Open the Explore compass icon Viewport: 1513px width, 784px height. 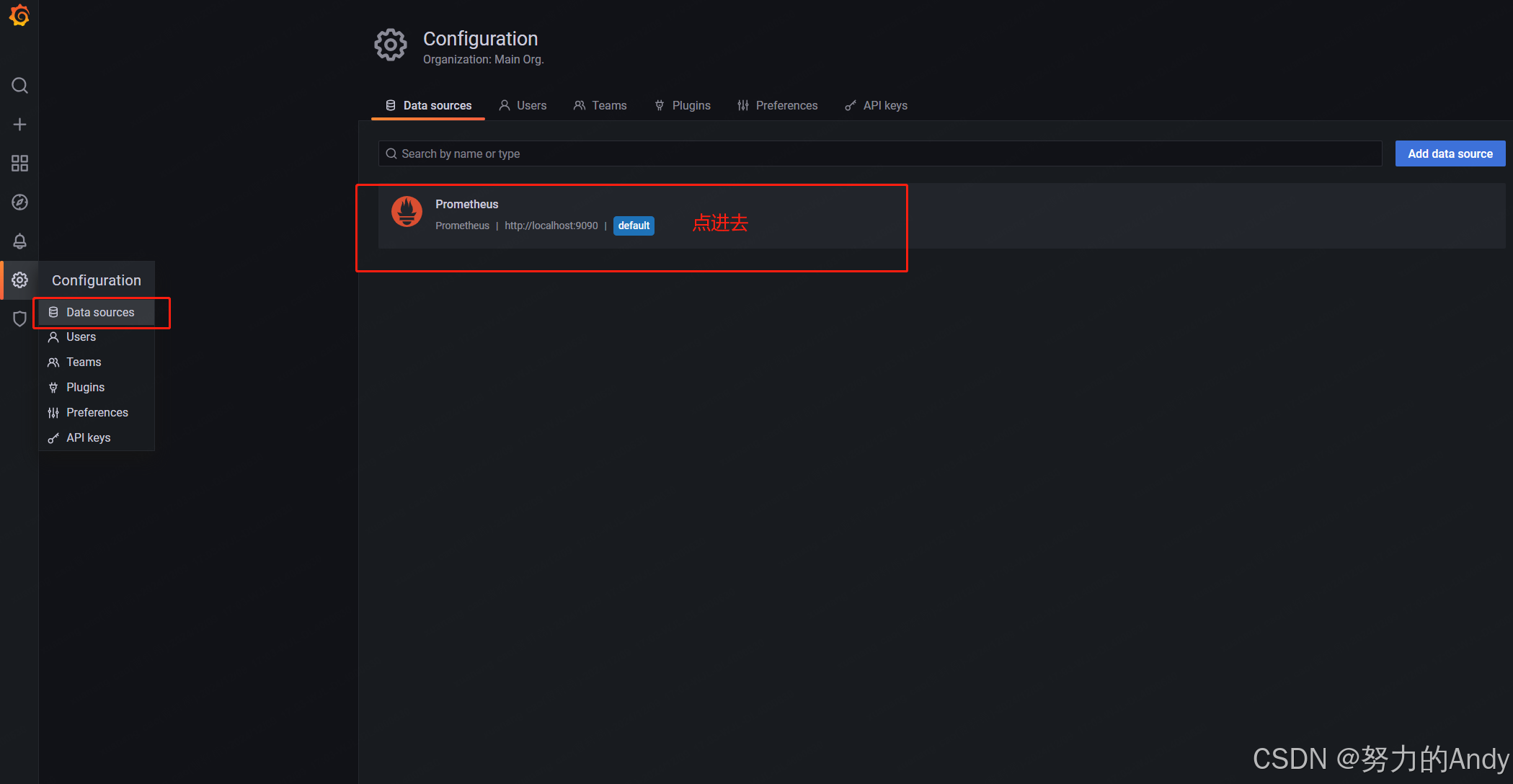click(x=19, y=202)
